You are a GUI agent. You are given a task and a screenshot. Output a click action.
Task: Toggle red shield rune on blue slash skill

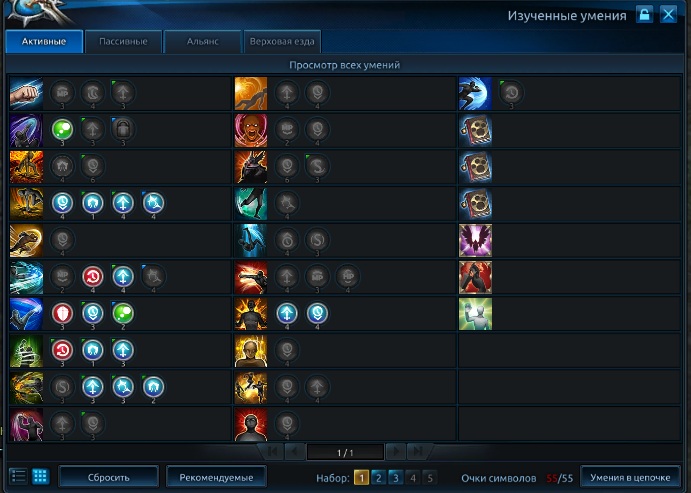[62, 313]
